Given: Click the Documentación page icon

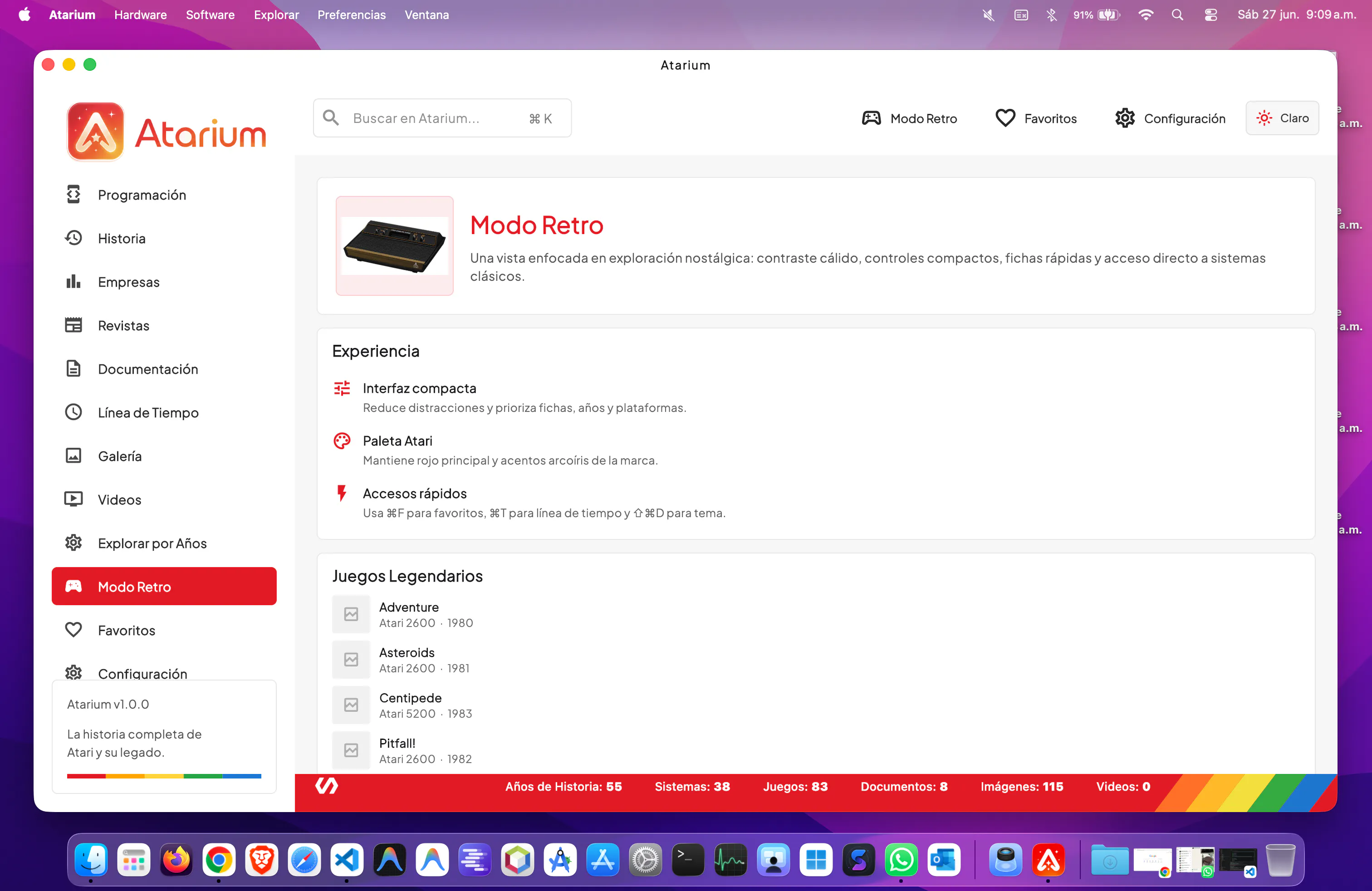Looking at the screenshot, I should [x=73, y=369].
